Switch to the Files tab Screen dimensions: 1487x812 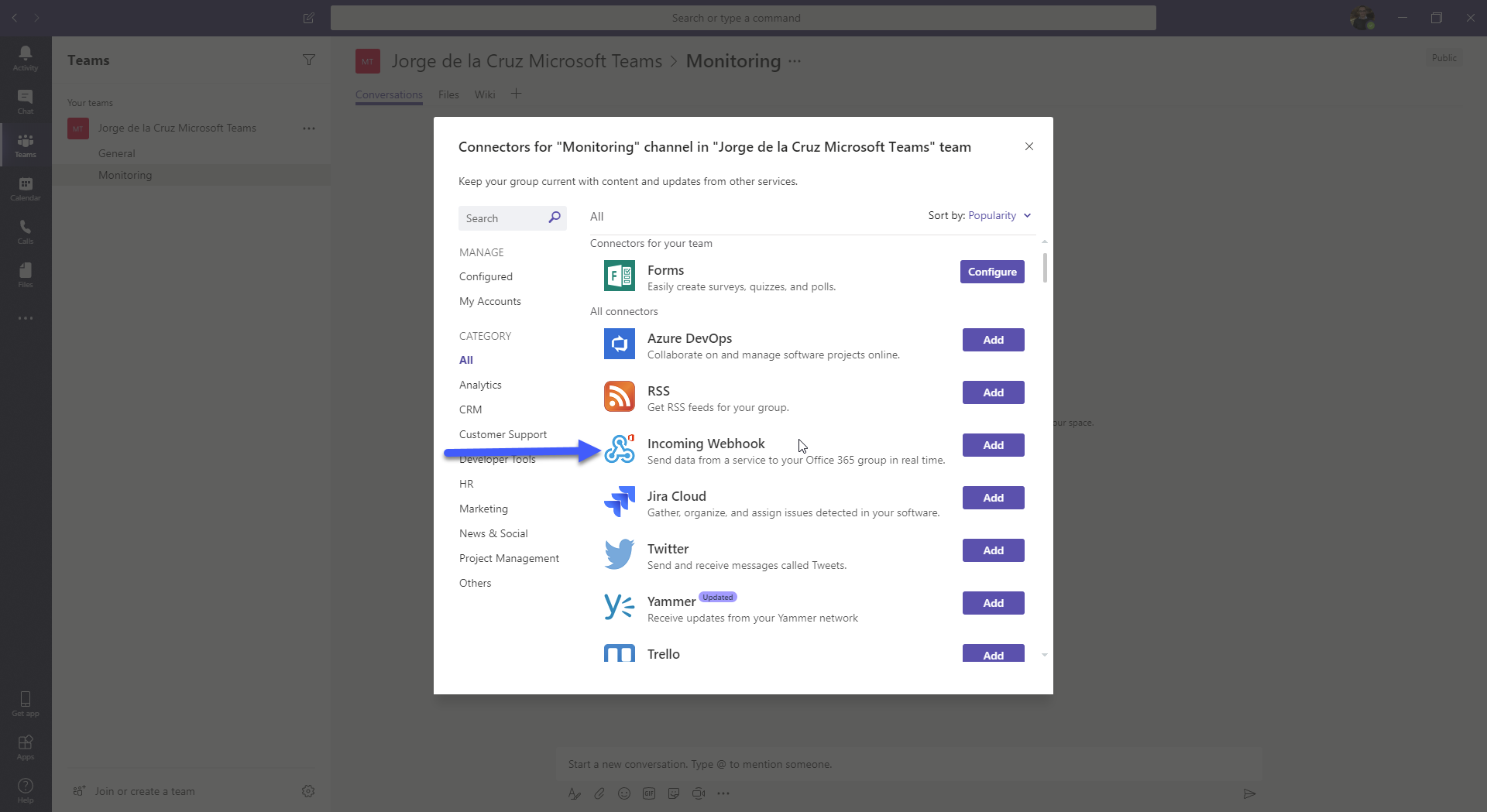448,94
